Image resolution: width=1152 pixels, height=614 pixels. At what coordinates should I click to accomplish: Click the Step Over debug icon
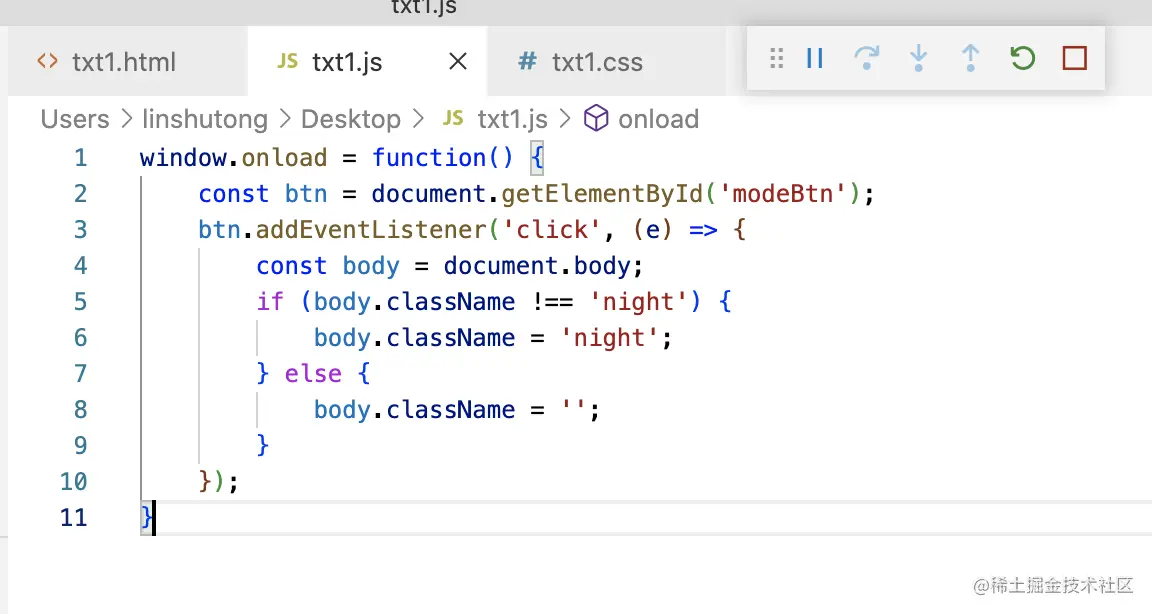[867, 58]
